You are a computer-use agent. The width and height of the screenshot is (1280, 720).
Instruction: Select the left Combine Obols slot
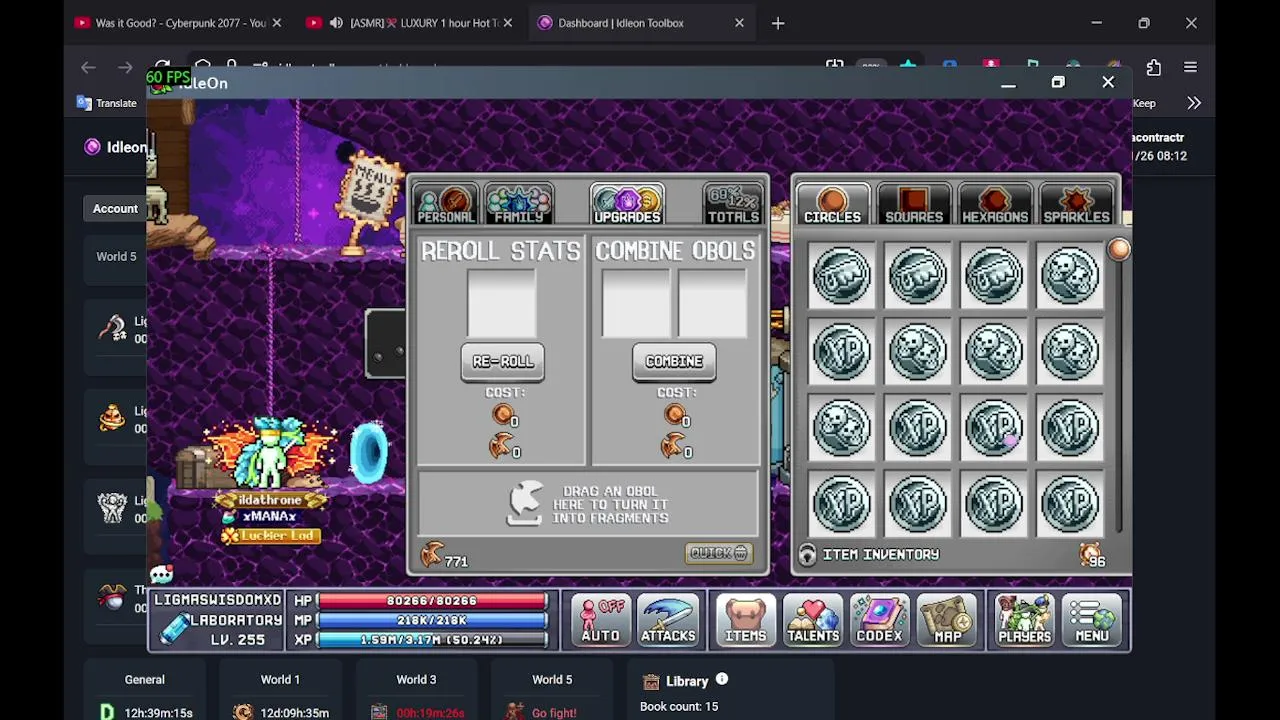point(636,304)
